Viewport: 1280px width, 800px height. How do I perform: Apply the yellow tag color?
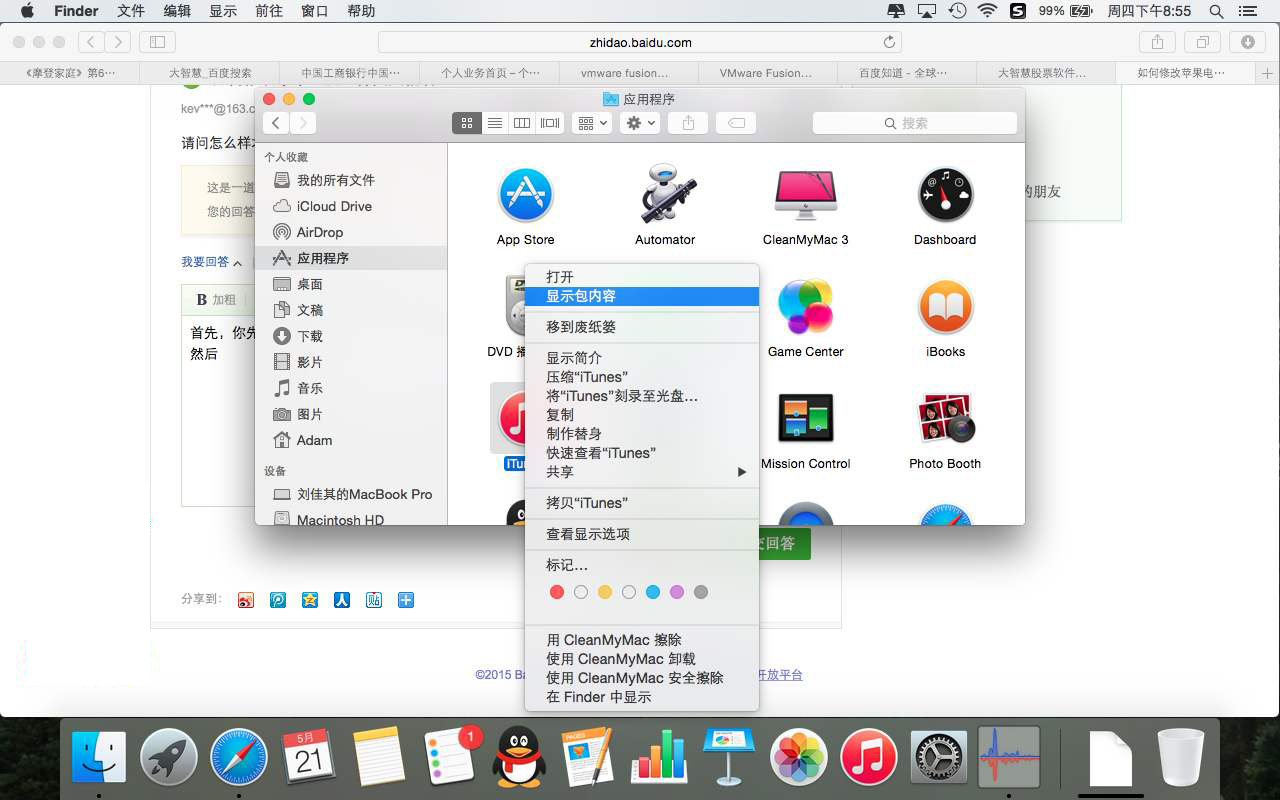(605, 592)
